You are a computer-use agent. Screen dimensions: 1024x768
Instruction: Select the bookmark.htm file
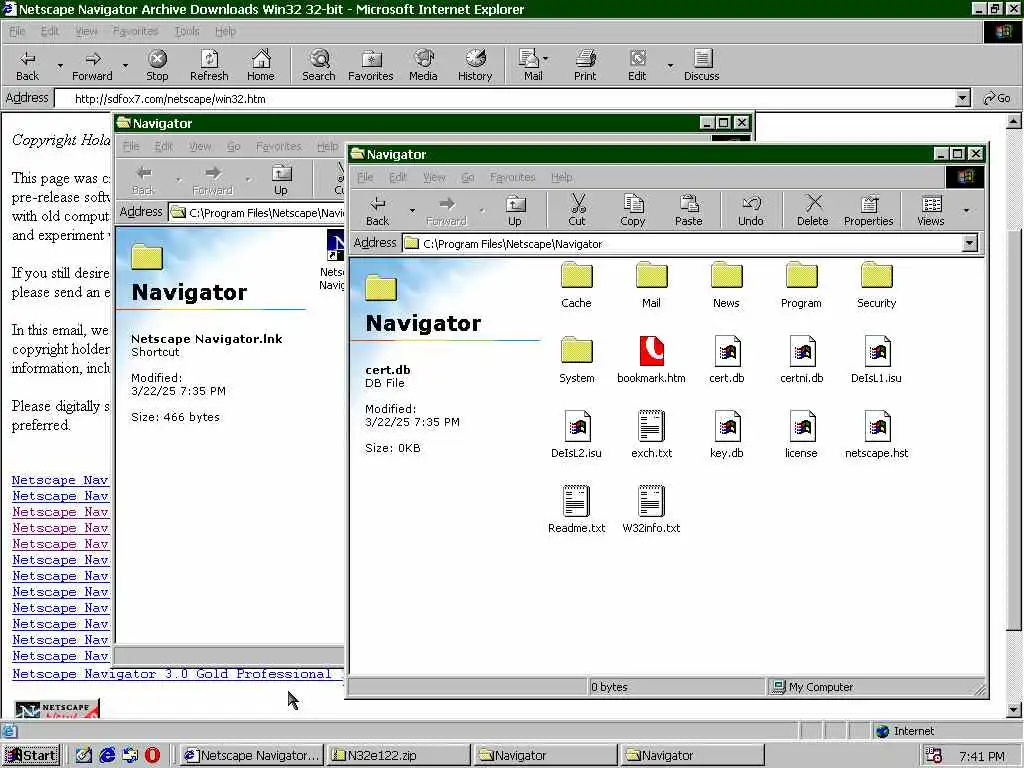(x=651, y=360)
